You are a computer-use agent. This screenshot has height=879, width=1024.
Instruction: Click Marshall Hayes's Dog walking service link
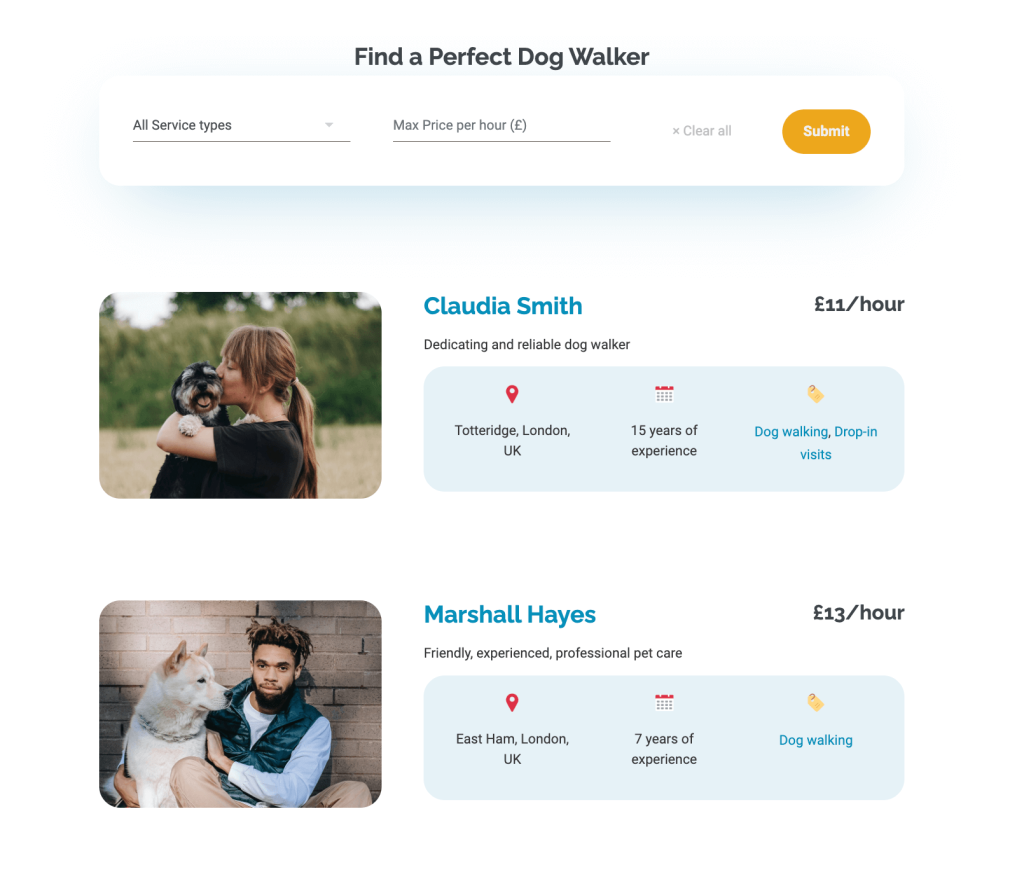click(816, 741)
